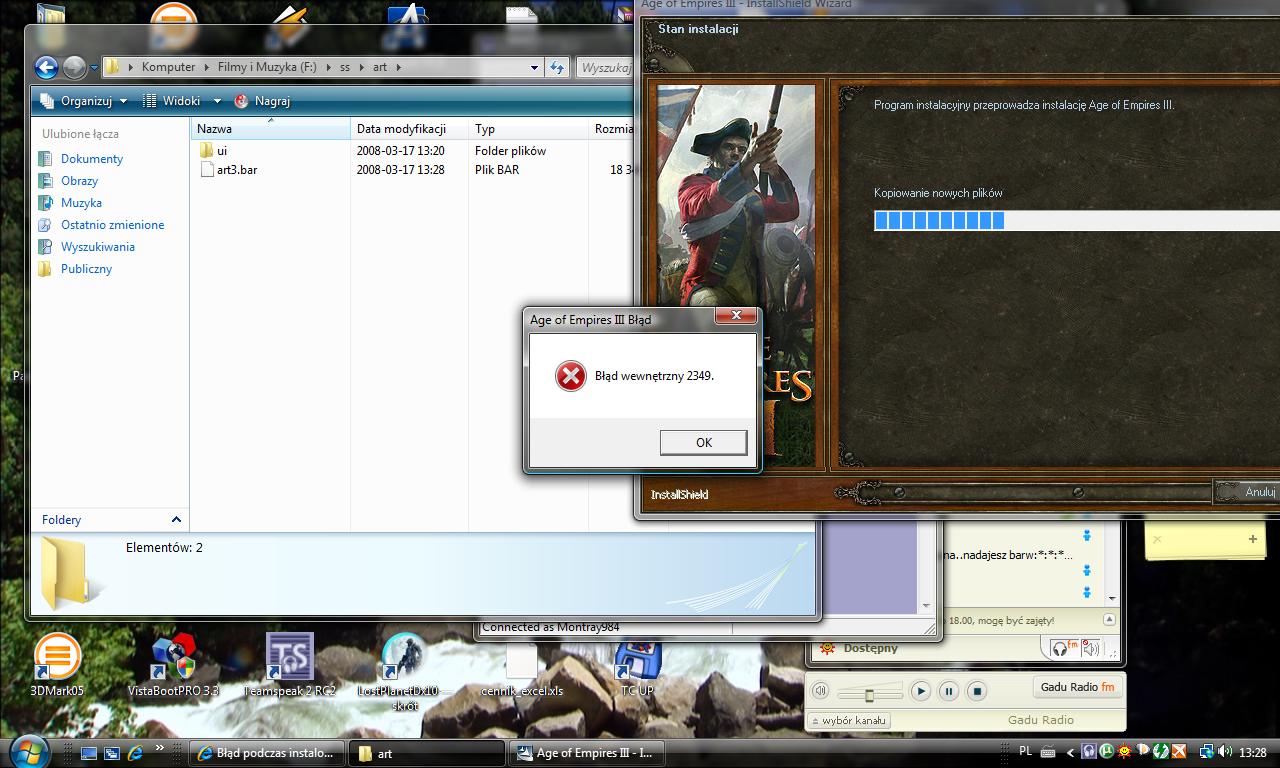Click the Nagraj burn button
This screenshot has width=1280, height=768.
(x=262, y=101)
